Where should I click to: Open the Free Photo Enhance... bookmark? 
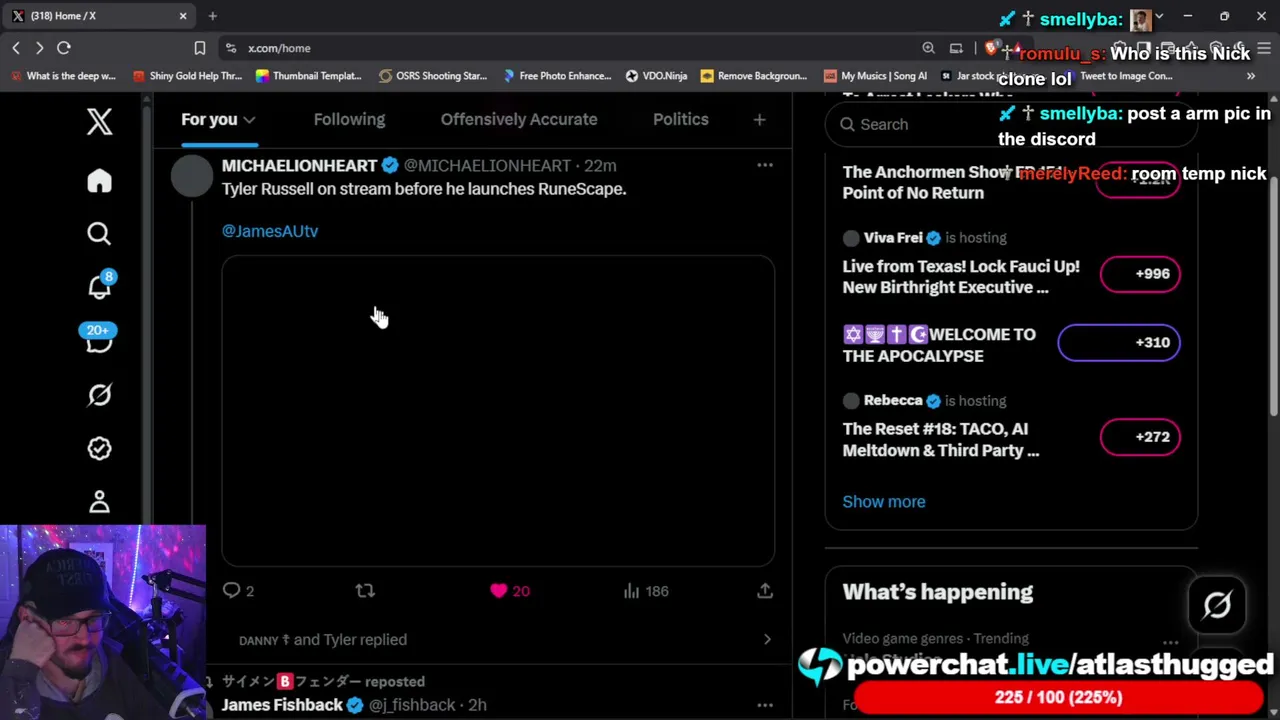click(557, 76)
